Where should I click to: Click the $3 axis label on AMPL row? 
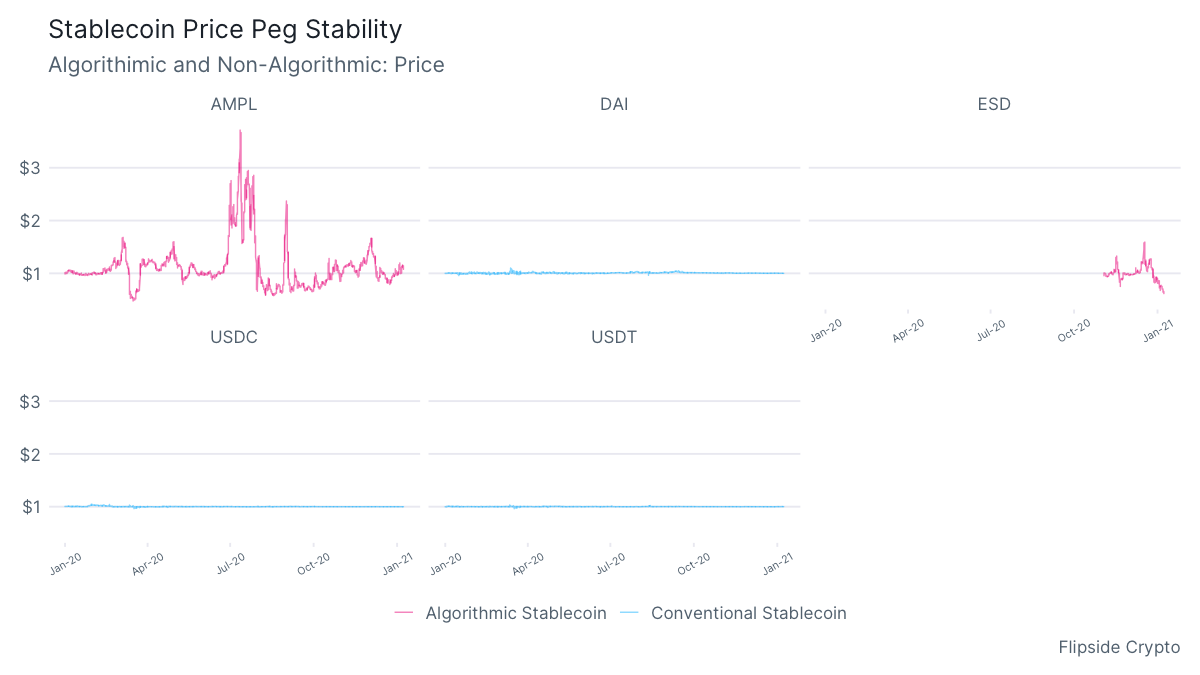pos(30,168)
